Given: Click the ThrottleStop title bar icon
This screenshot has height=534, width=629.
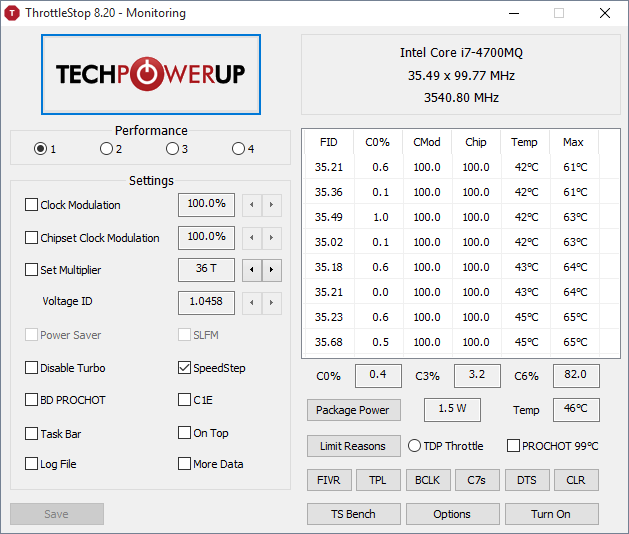Looking at the screenshot, I should 12,13.
